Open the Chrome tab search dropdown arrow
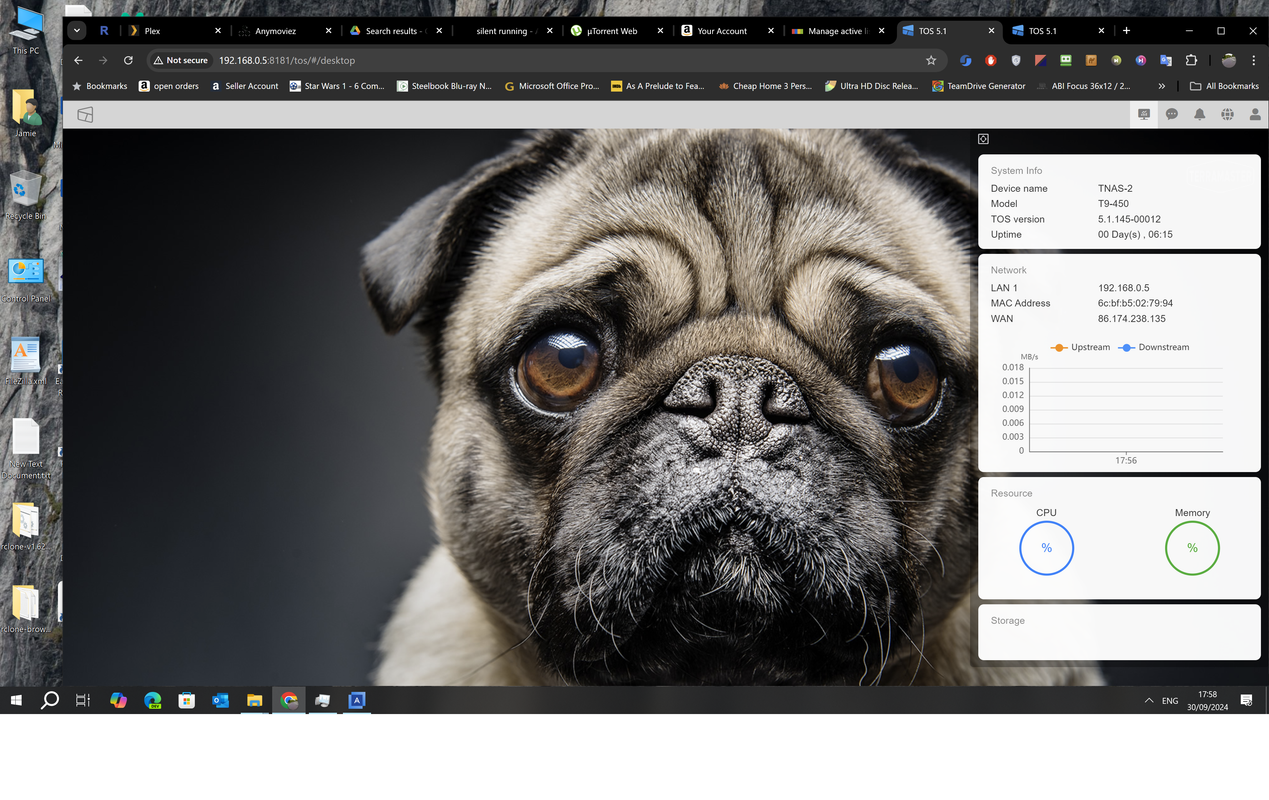 (77, 31)
